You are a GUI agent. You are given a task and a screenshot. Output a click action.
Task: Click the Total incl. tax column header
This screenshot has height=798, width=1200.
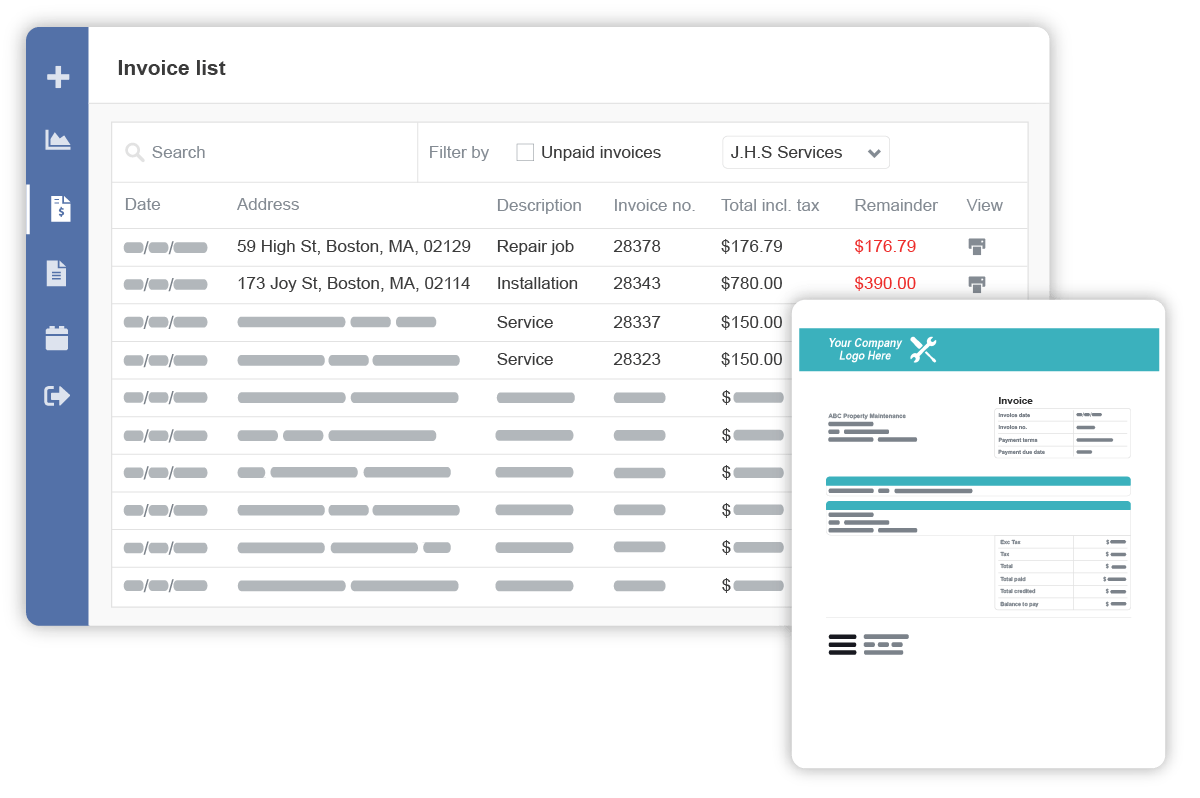(x=769, y=206)
